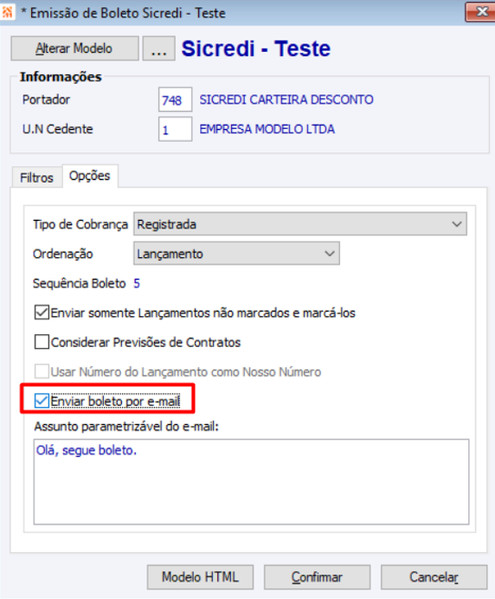Toggle Enviar boleto por e-mail checkbox

(42, 401)
